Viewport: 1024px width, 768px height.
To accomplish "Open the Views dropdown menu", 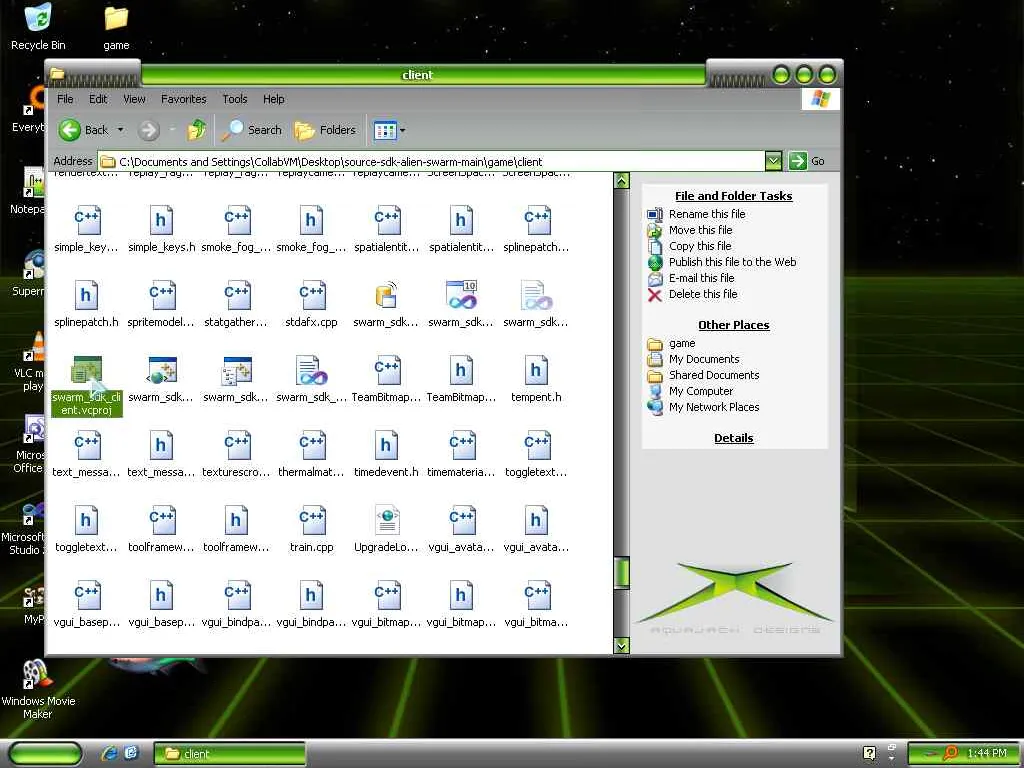I will click(x=402, y=130).
